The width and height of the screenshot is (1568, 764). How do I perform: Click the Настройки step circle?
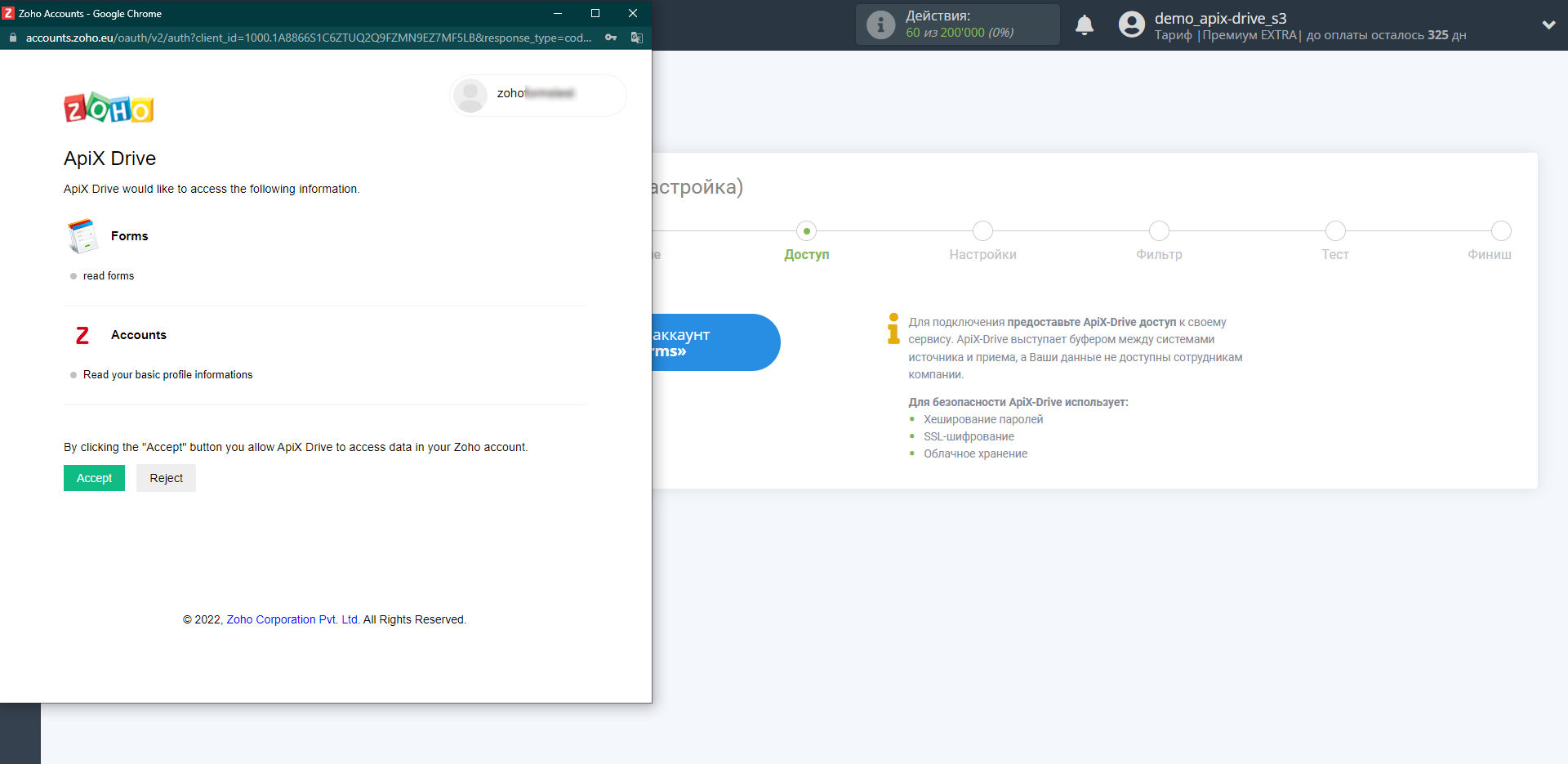tap(983, 231)
